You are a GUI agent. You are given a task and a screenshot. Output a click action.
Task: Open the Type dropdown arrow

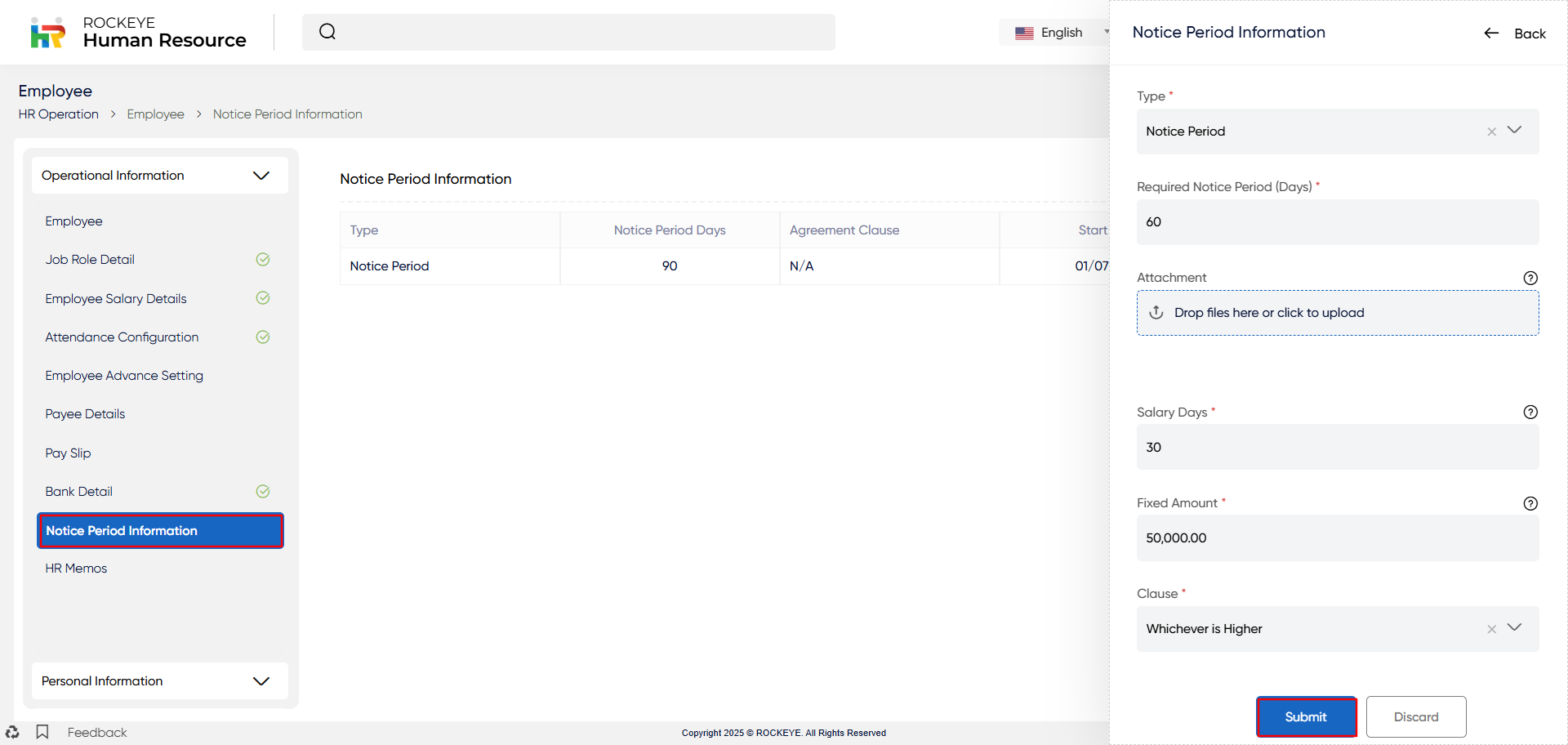tap(1514, 131)
